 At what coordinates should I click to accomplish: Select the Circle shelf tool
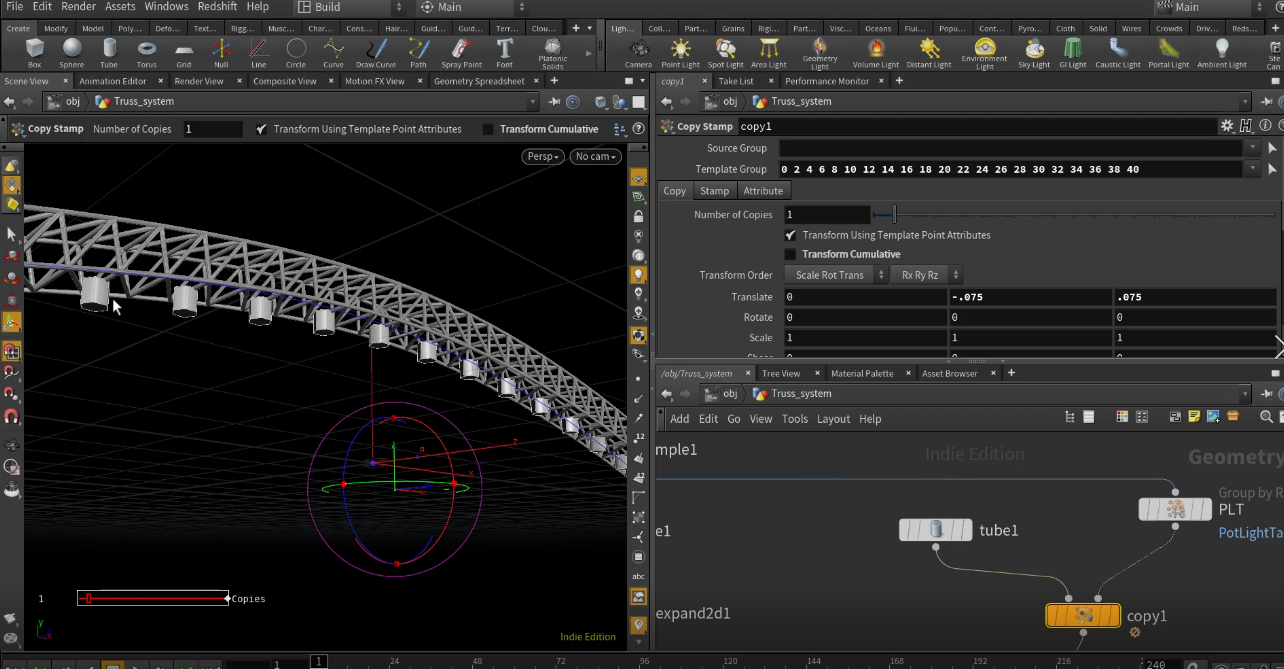click(x=296, y=52)
